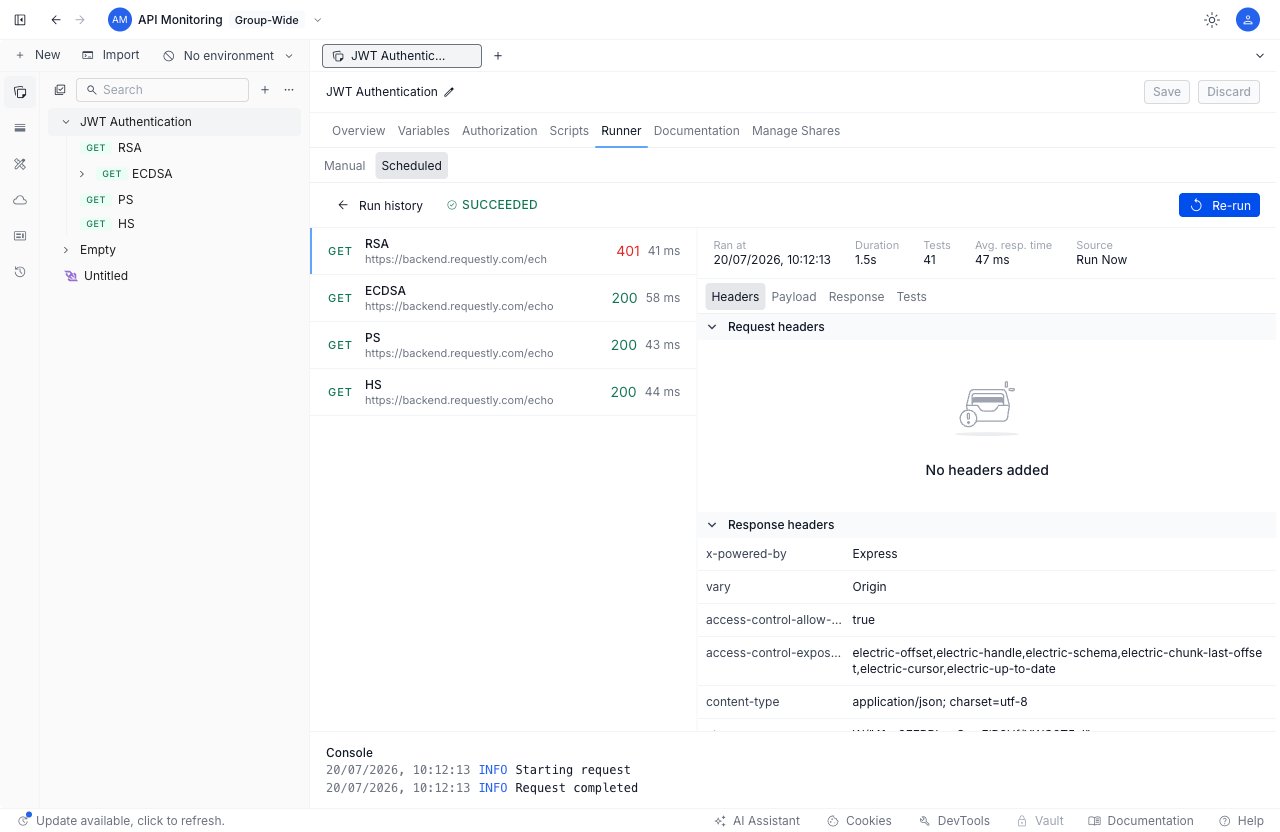Click the New button
The image size is (1280, 832).
pyautogui.click(x=38, y=56)
